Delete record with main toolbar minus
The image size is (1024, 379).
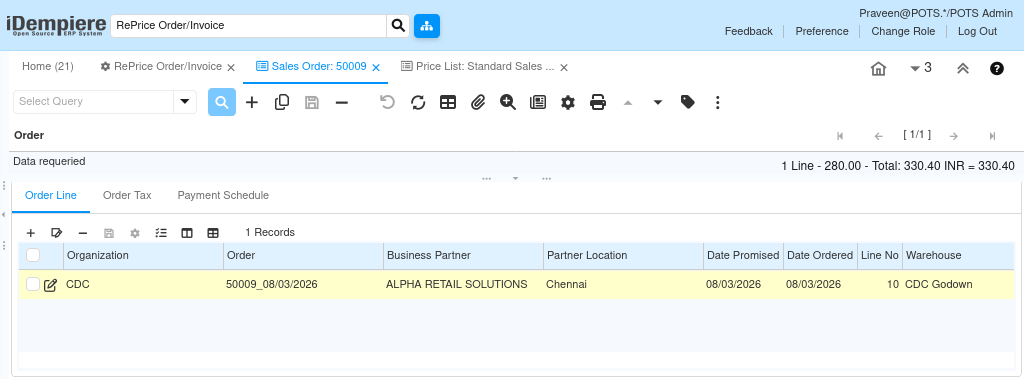click(x=342, y=102)
